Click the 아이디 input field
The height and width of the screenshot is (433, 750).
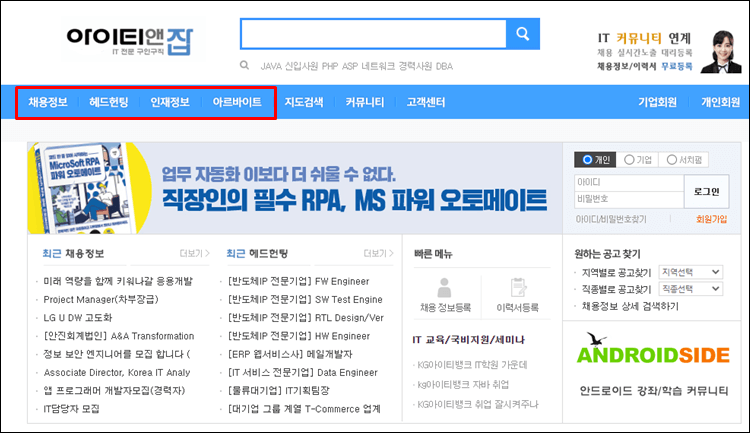click(x=629, y=183)
